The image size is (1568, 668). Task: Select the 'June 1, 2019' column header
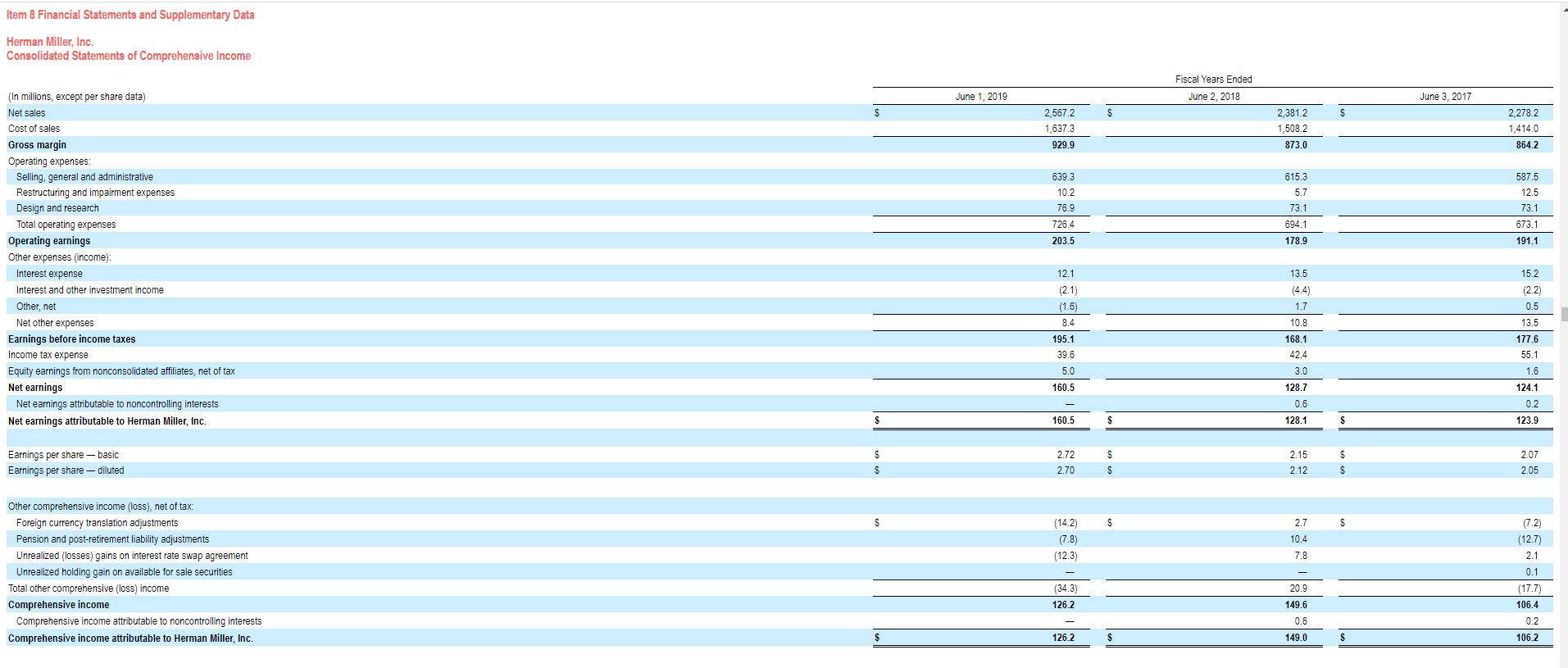(x=981, y=97)
